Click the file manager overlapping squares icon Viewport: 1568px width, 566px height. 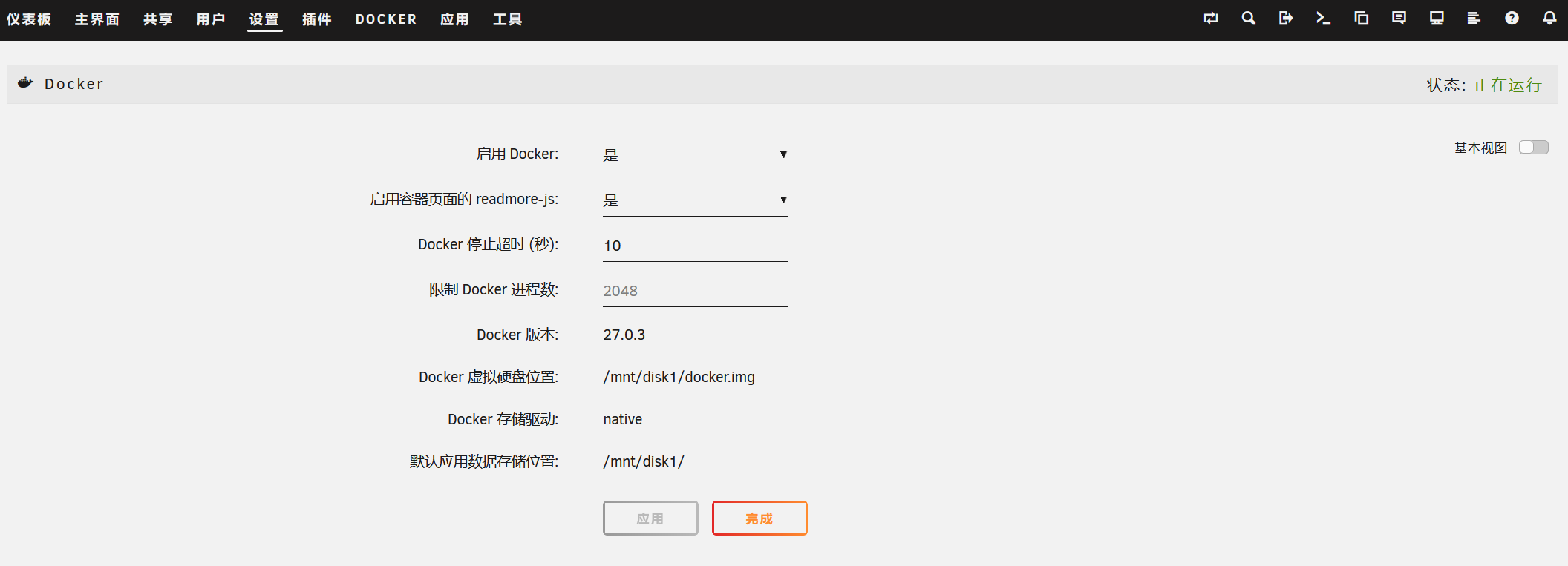1362,19
